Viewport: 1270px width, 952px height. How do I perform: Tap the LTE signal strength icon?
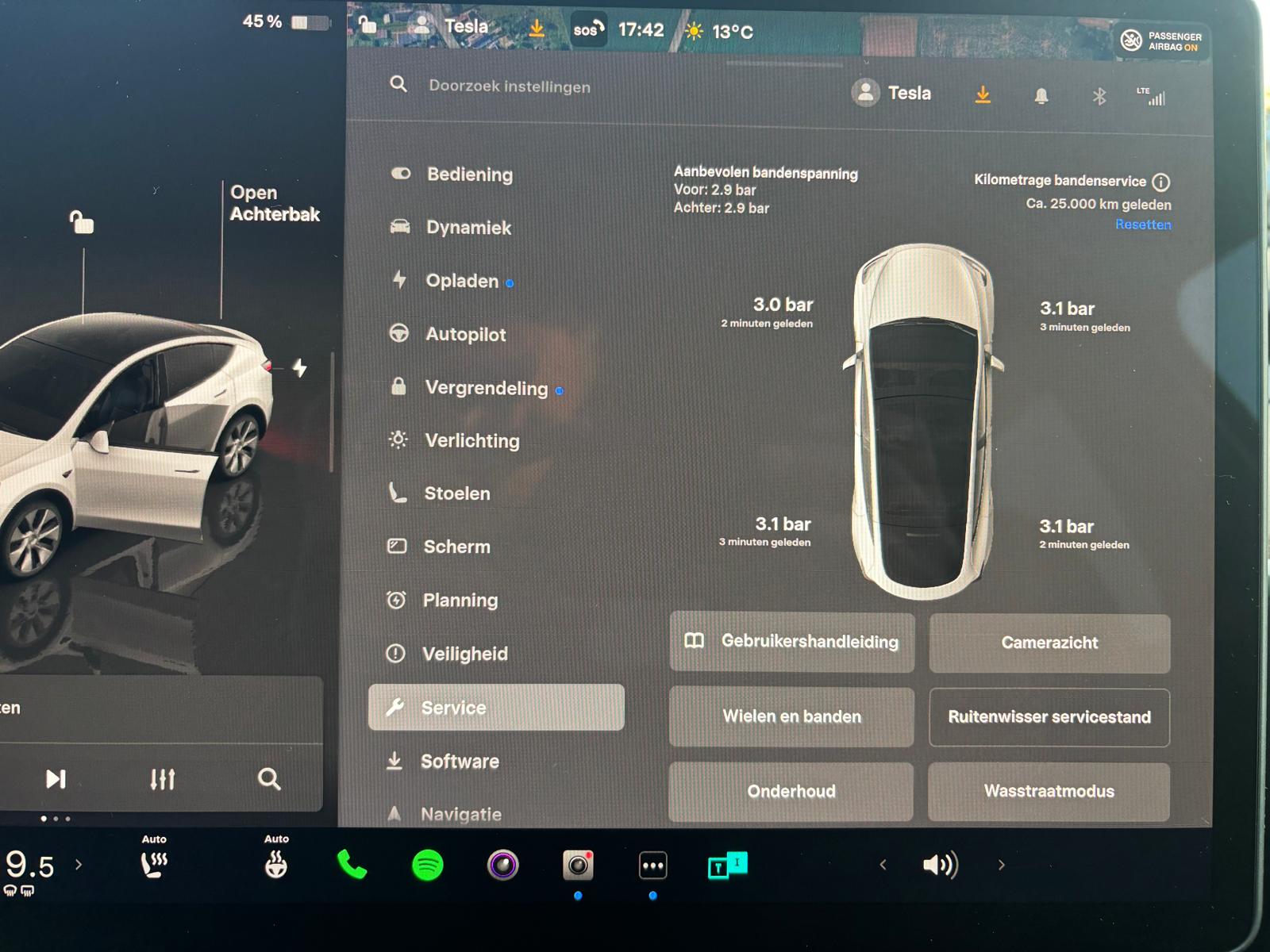click(x=1152, y=96)
